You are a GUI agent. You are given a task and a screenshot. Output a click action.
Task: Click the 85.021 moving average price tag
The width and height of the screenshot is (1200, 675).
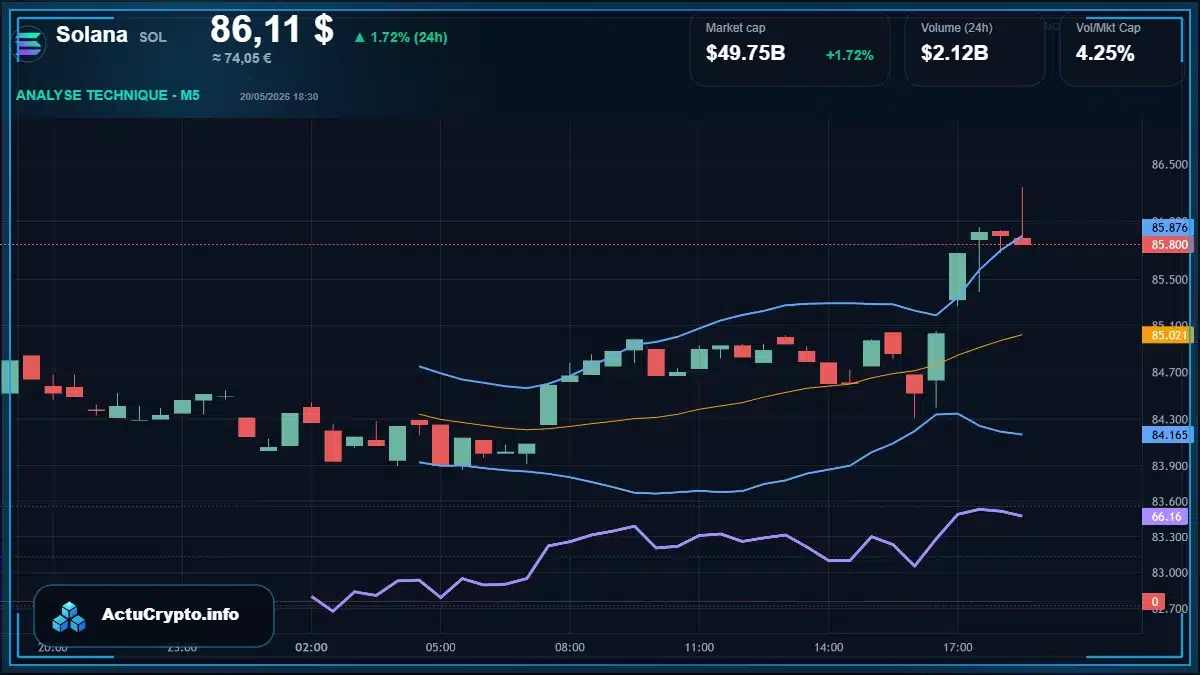1168,335
